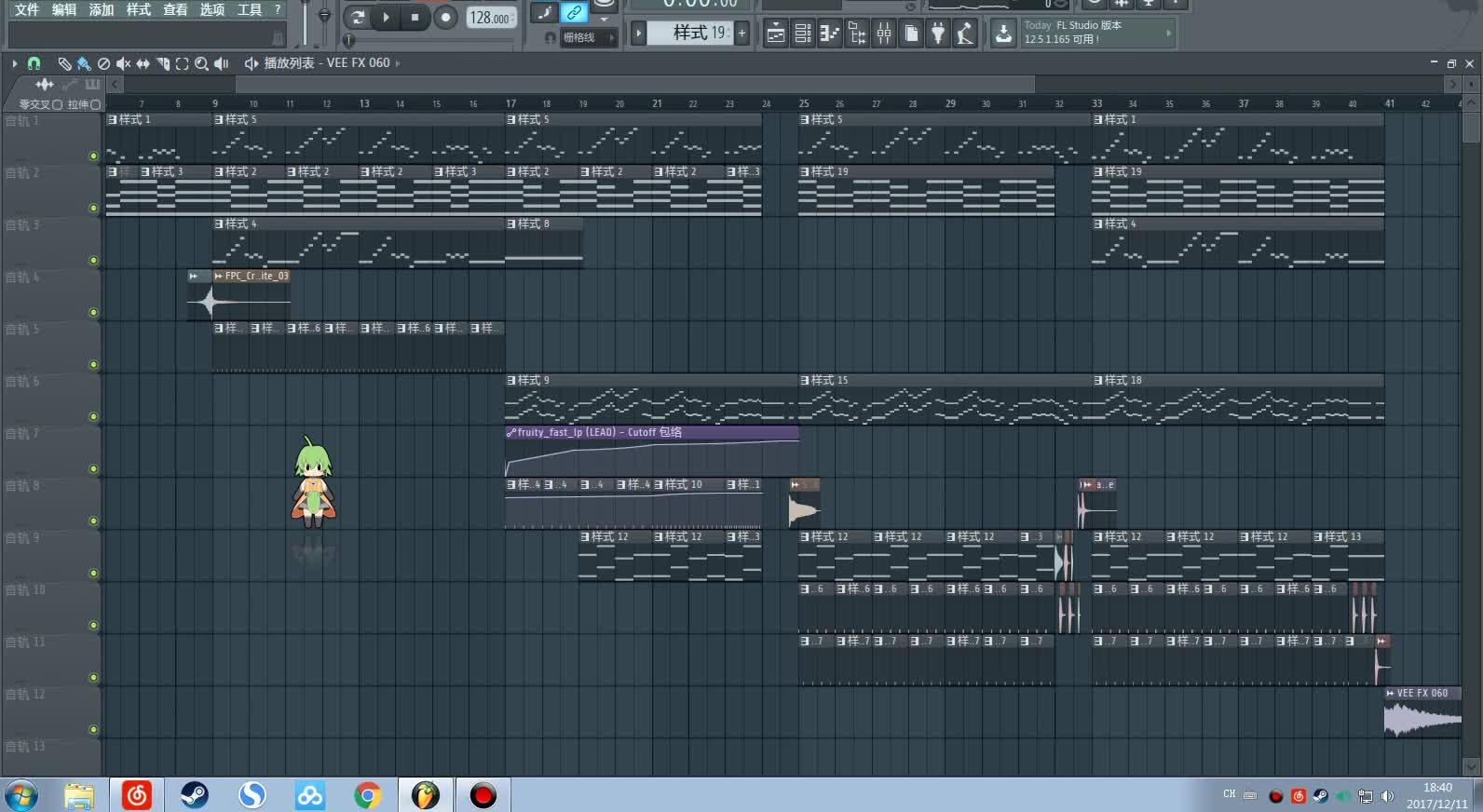
Task: Select the playback speaker tool
Action: pos(221,63)
